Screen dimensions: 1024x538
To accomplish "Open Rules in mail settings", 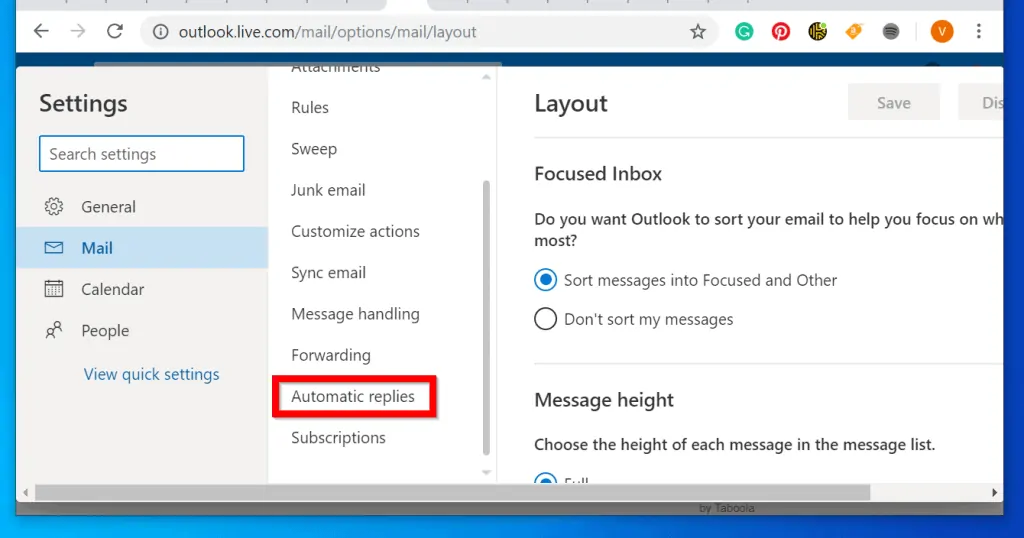I will pos(310,108).
